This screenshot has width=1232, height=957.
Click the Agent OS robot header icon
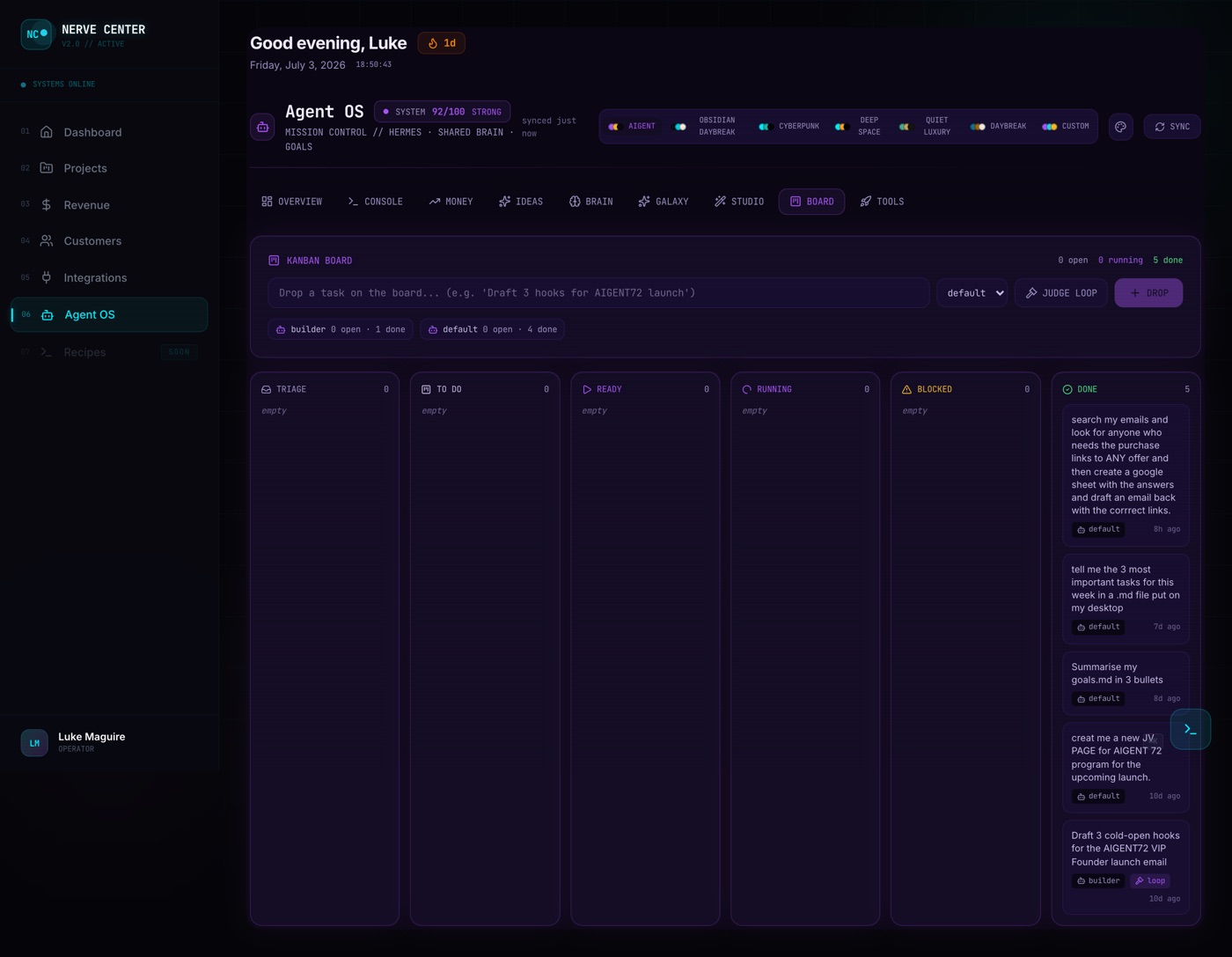pos(262,127)
